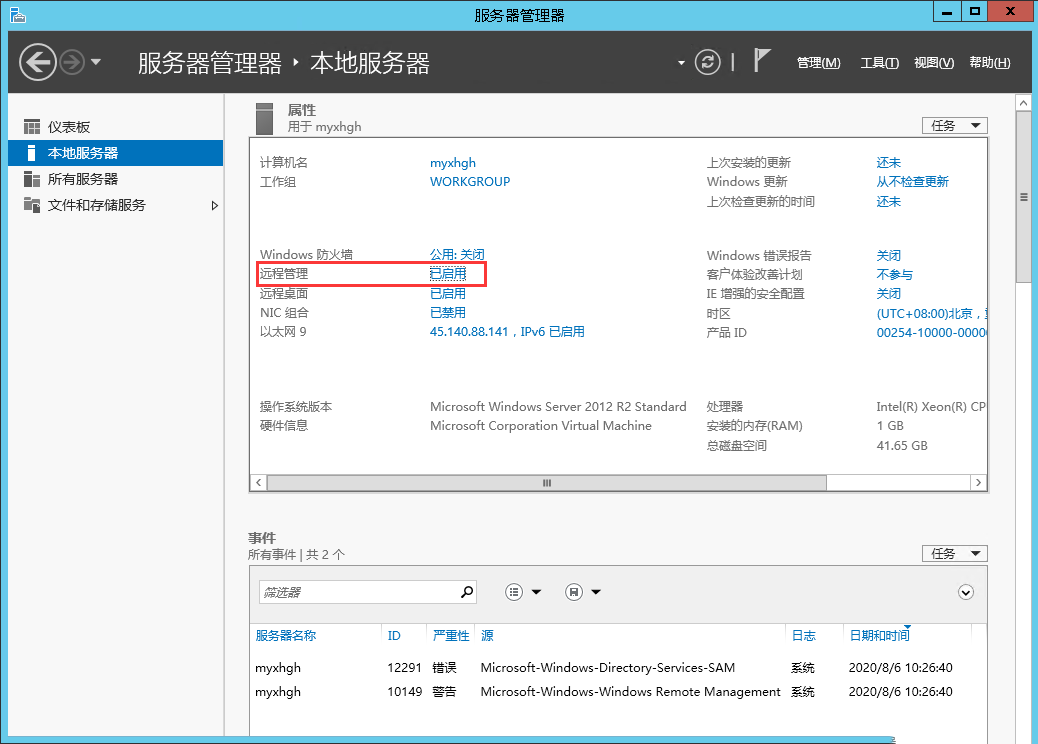
Task: Select 文件和存储服务 in the sidebar
Action: click(x=115, y=205)
